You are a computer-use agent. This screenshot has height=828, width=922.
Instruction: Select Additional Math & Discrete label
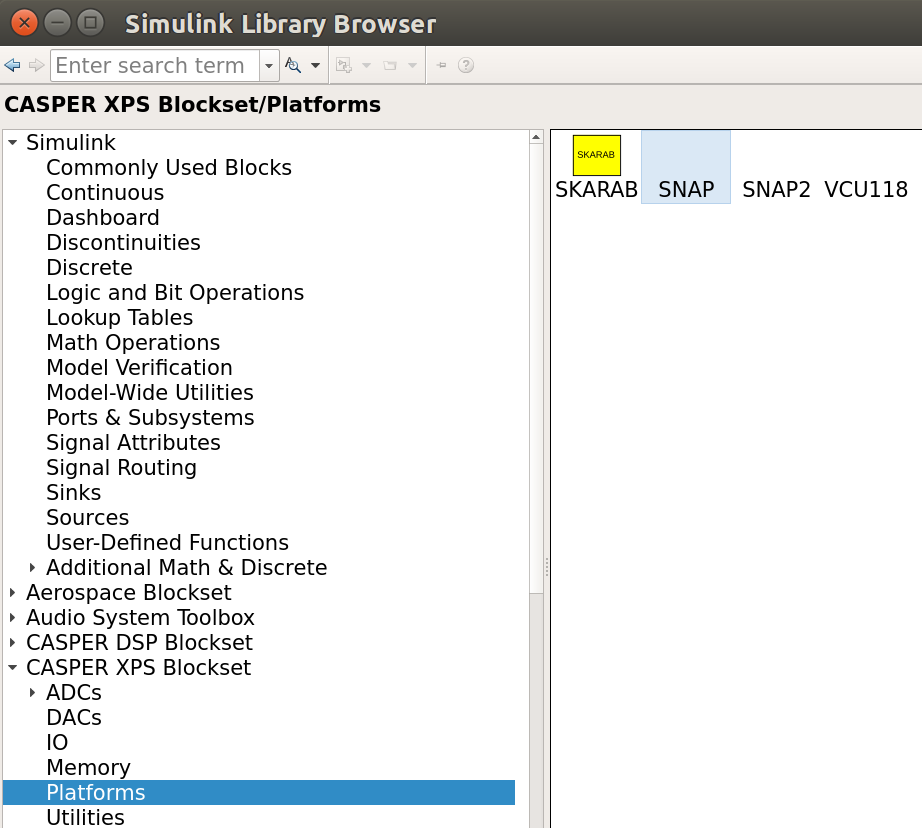[187, 567]
